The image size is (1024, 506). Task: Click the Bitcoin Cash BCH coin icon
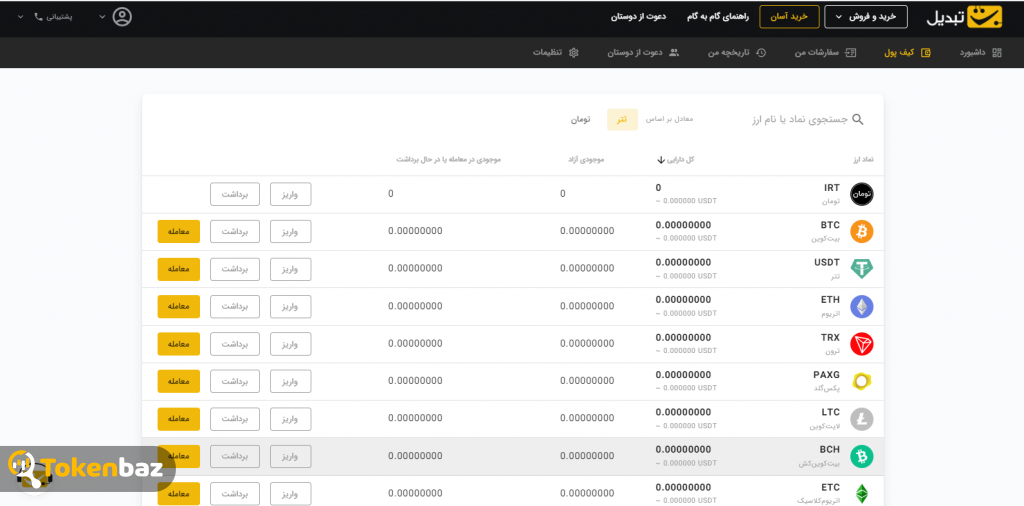861,456
